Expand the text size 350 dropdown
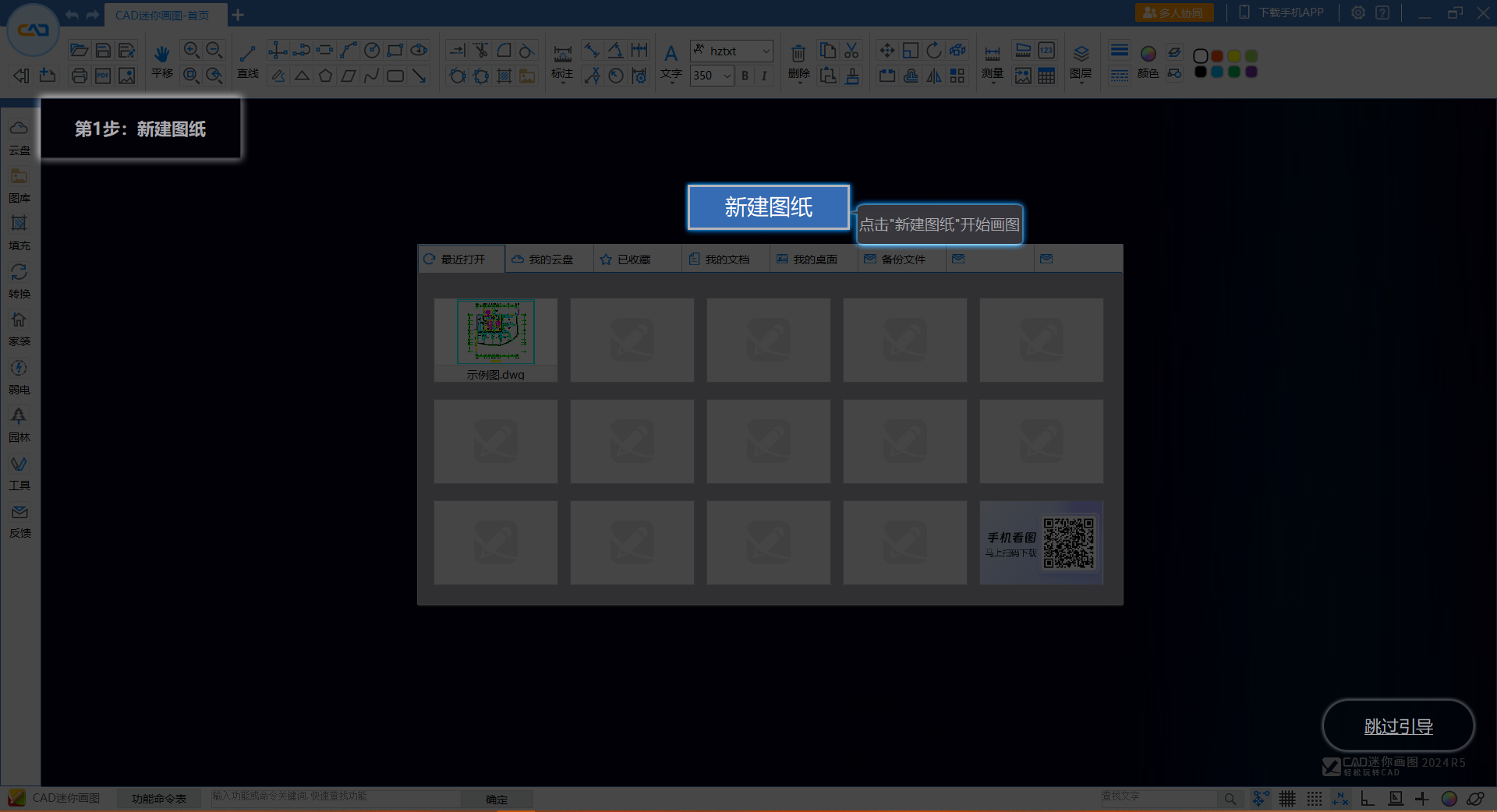Image resolution: width=1497 pixels, height=812 pixels. click(727, 76)
